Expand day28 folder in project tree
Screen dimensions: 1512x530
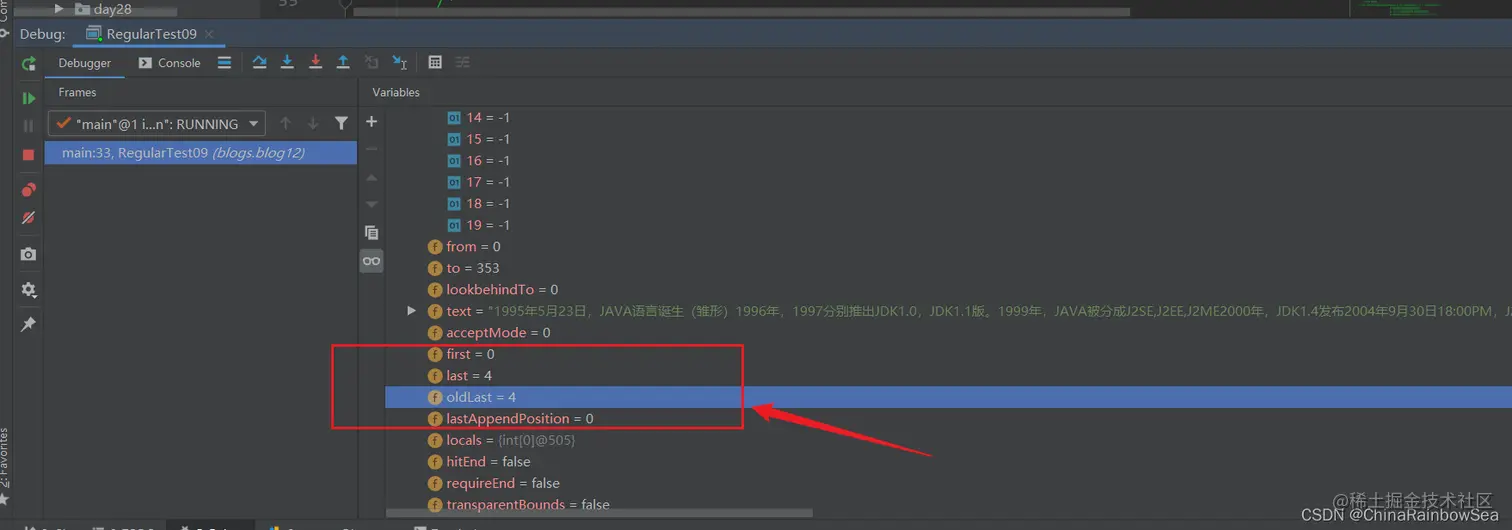[59, 9]
